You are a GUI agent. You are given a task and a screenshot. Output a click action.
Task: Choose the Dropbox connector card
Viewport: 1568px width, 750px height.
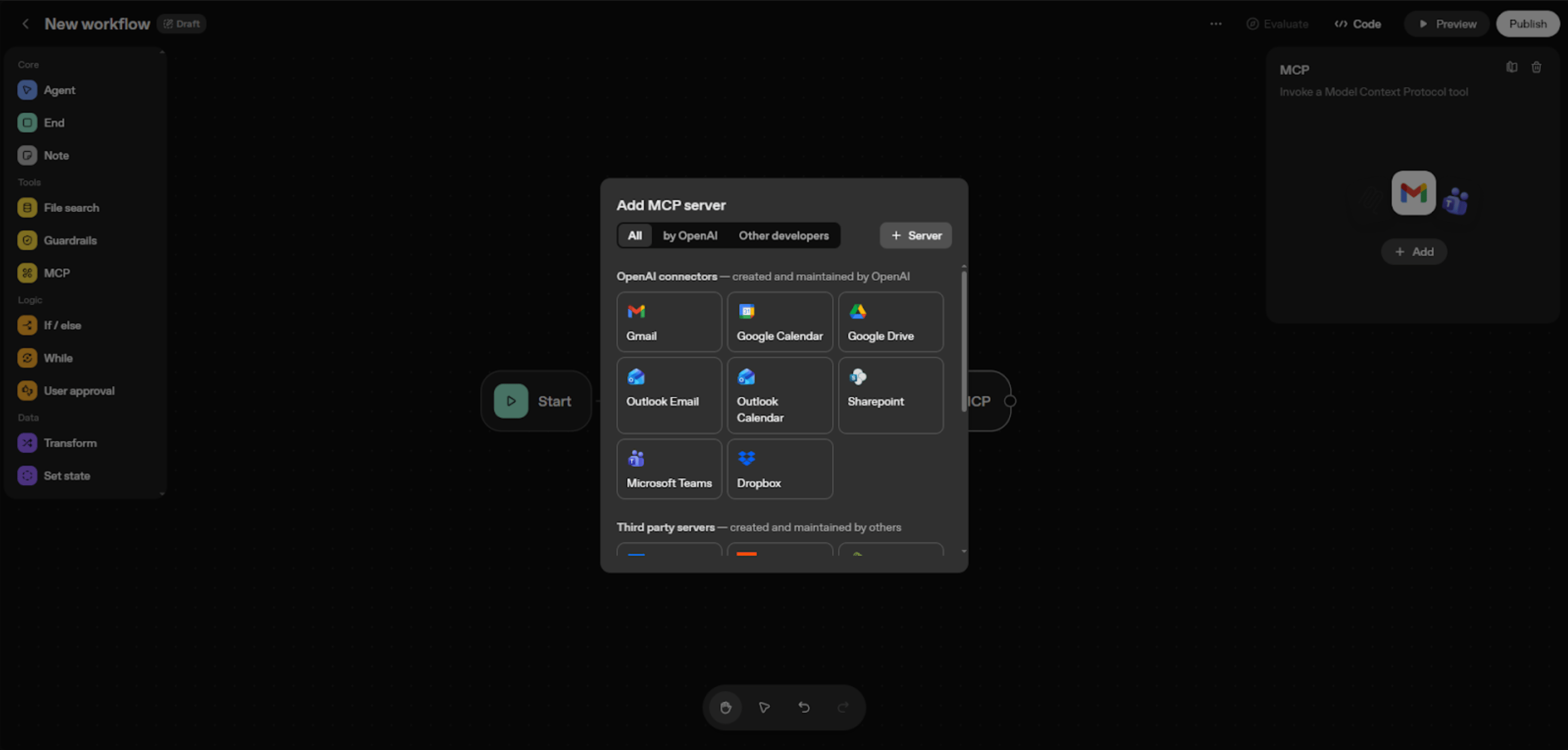pyautogui.click(x=780, y=469)
